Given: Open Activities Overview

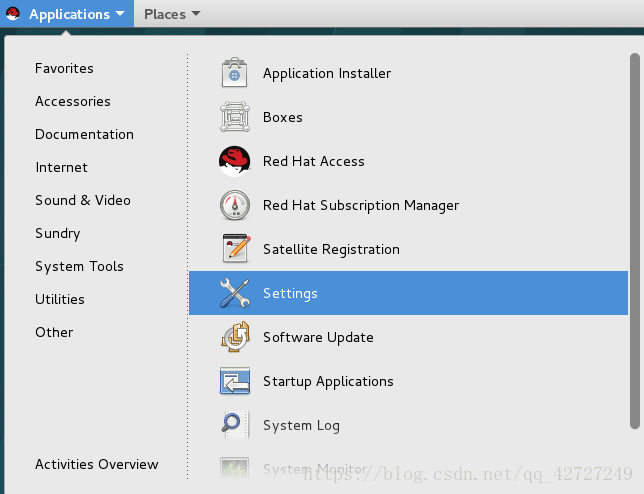Looking at the screenshot, I should [x=97, y=464].
